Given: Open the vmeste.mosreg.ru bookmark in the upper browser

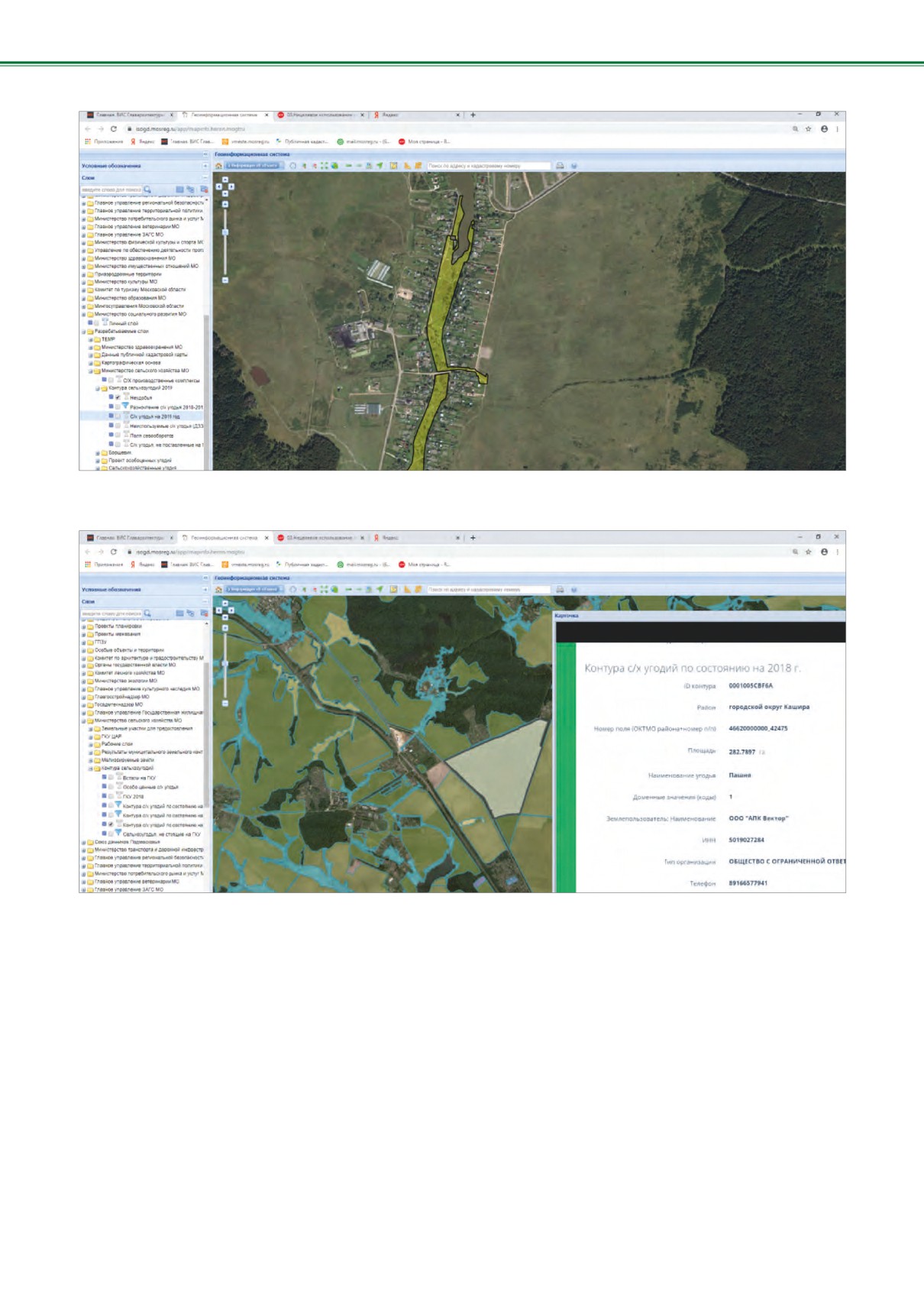Looking at the screenshot, I should tap(245, 141).
